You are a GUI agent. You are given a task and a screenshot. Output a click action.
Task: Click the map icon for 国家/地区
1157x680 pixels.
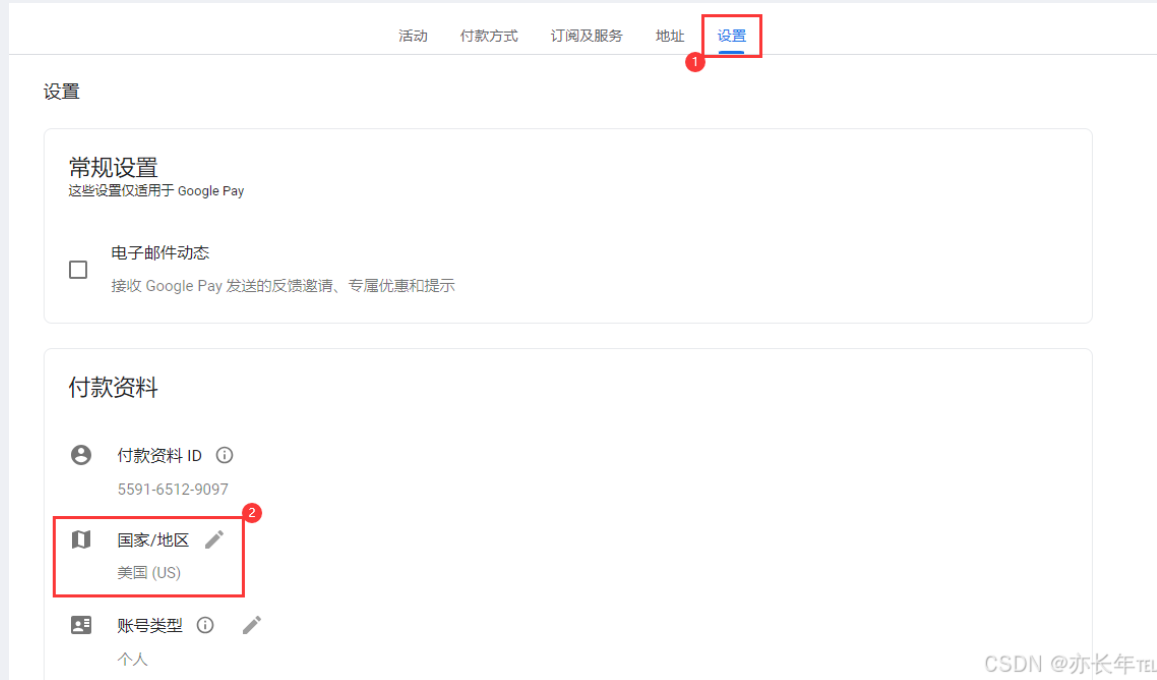click(81, 540)
